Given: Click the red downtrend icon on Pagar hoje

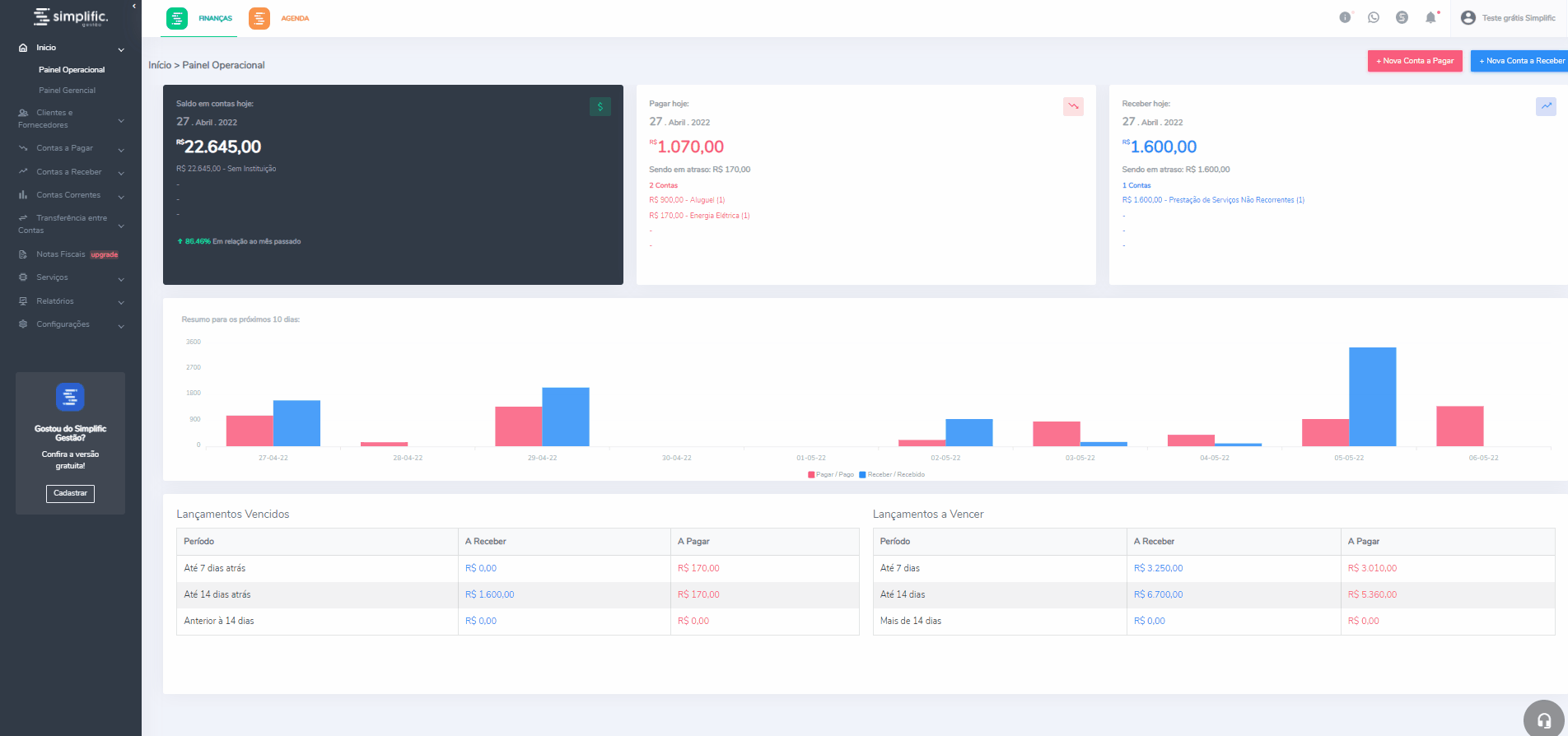Looking at the screenshot, I should pos(1073,106).
